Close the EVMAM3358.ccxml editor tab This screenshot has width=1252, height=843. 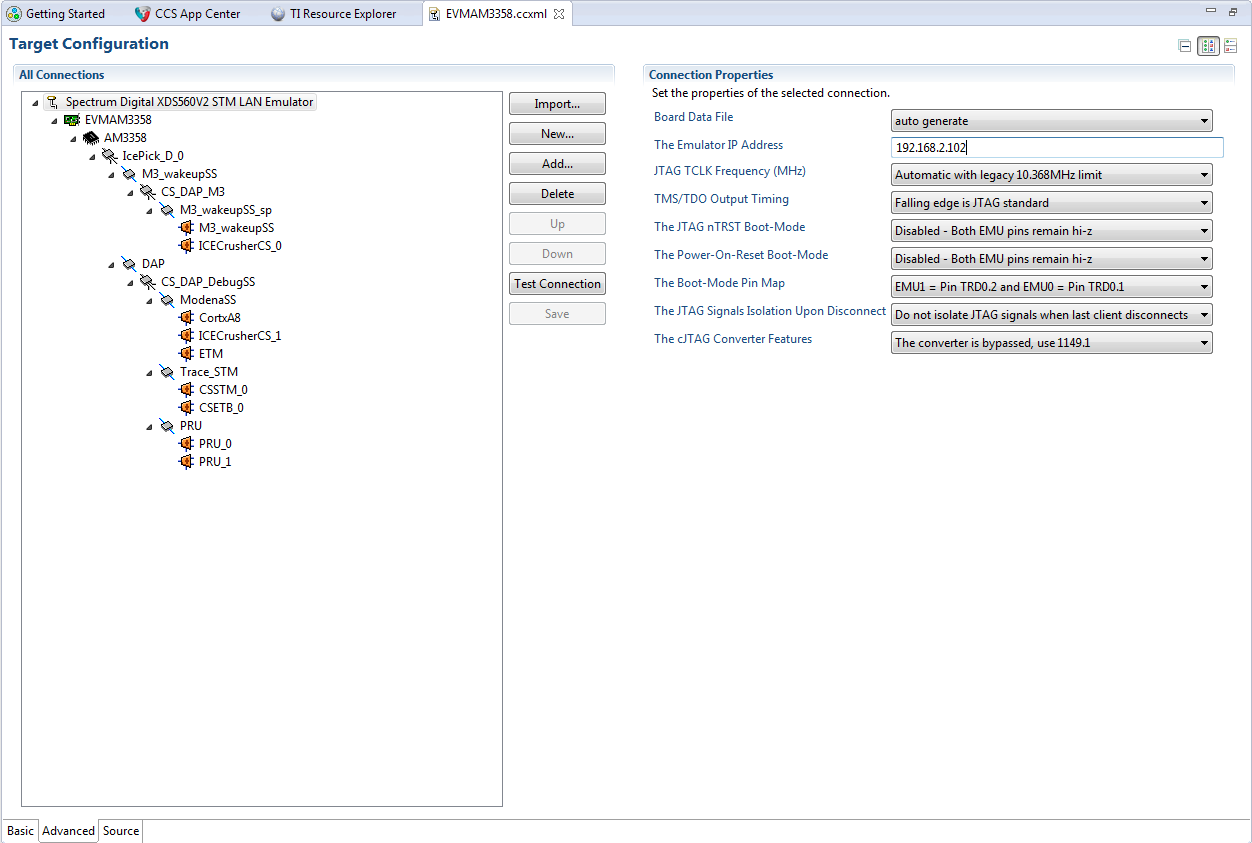(559, 14)
